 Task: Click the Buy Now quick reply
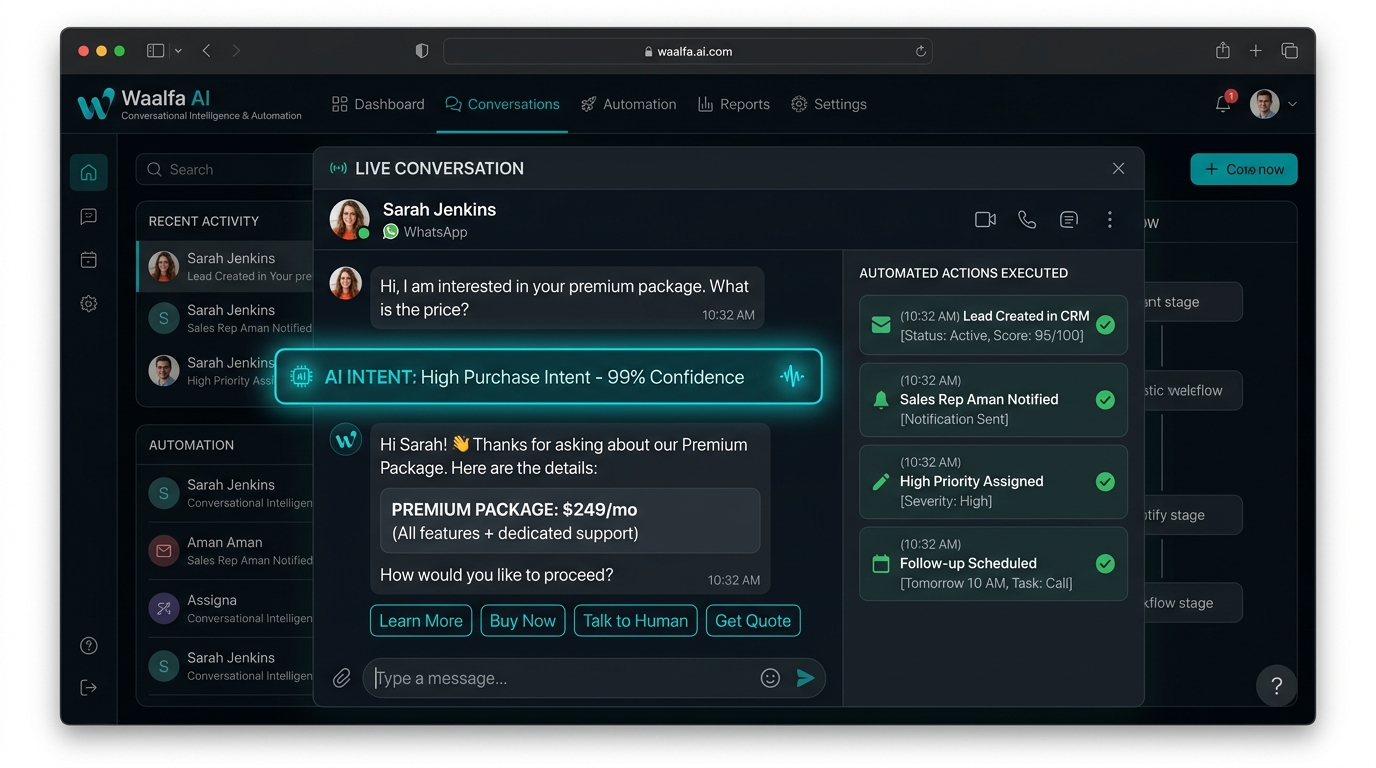pyautogui.click(x=523, y=621)
